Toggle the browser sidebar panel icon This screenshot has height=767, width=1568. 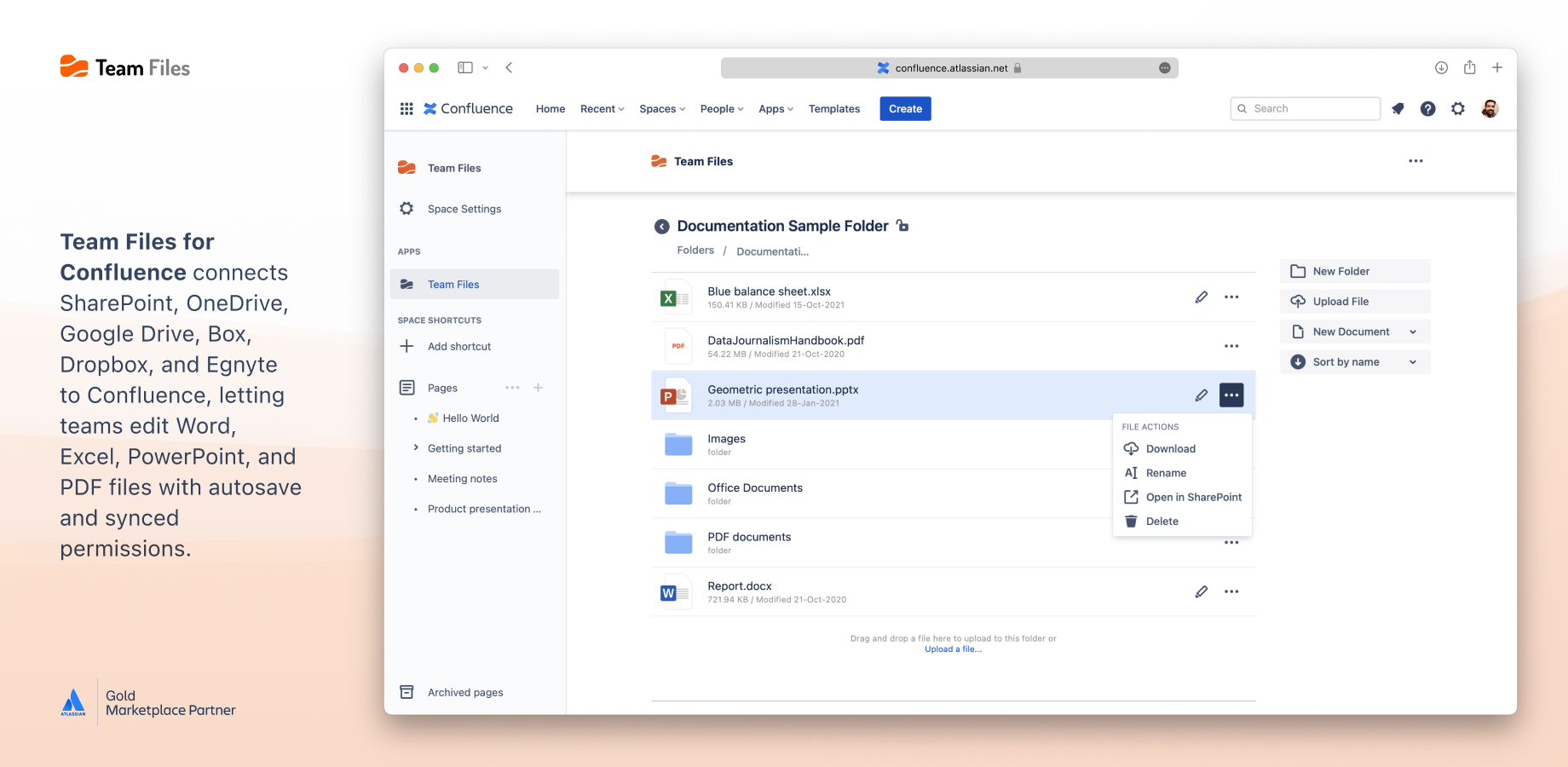[x=465, y=68]
